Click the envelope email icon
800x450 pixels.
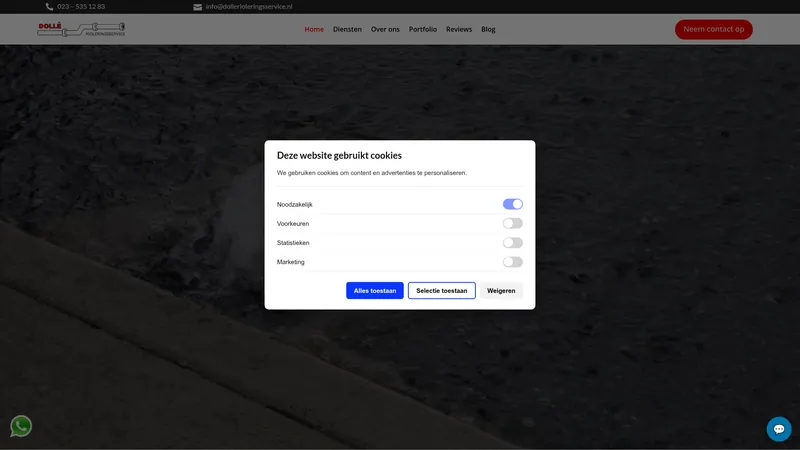coord(197,7)
